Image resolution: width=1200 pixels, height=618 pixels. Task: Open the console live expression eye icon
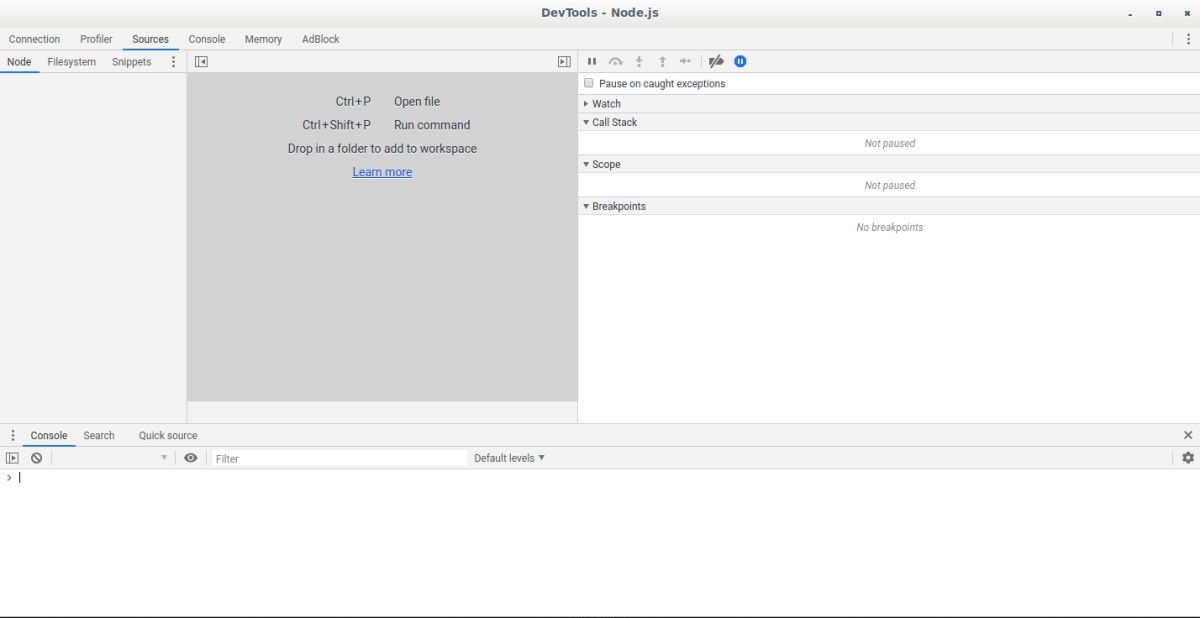pos(191,458)
